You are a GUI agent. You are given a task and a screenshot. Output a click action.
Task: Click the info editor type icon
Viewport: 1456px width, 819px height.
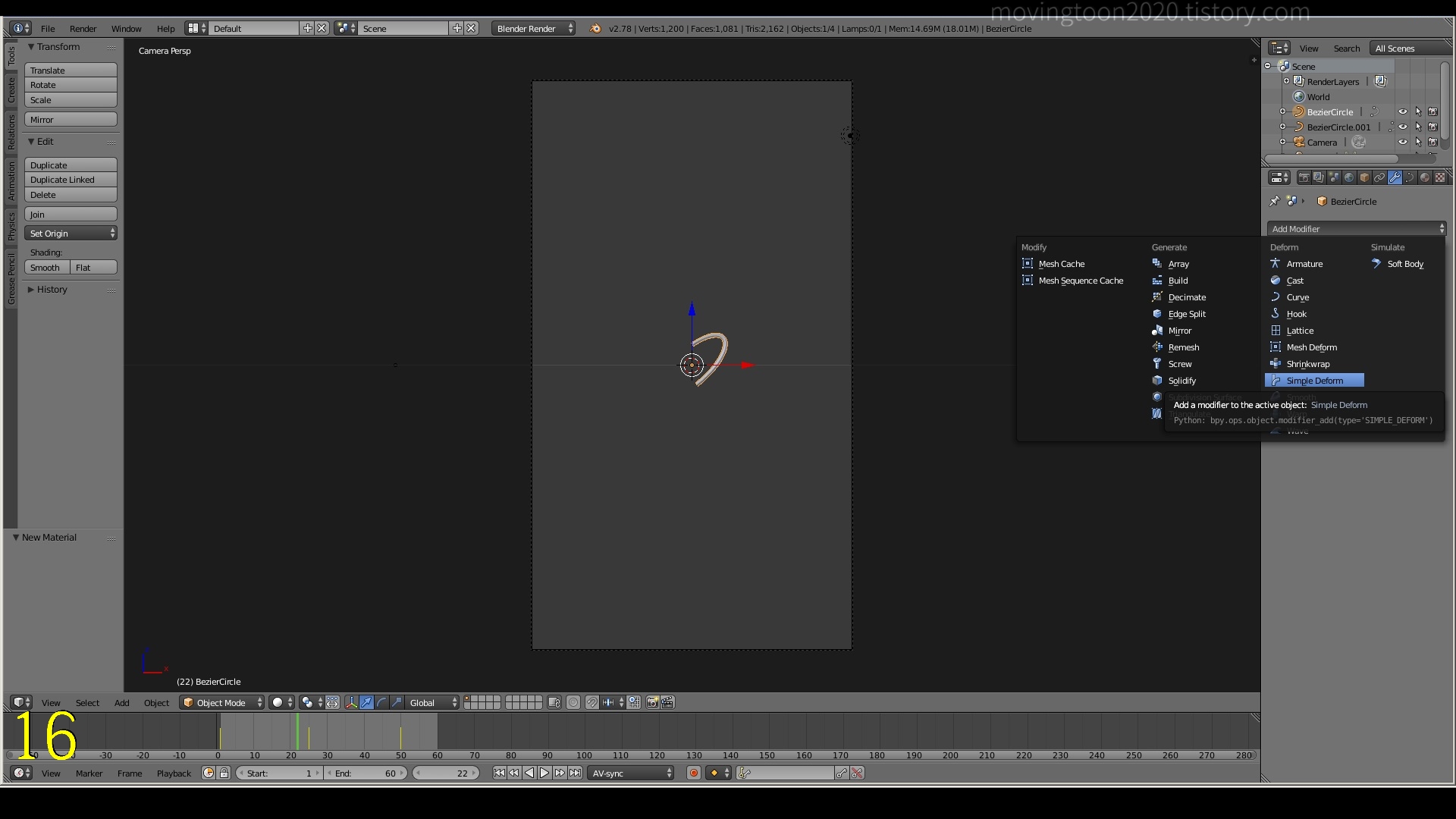click(x=21, y=28)
